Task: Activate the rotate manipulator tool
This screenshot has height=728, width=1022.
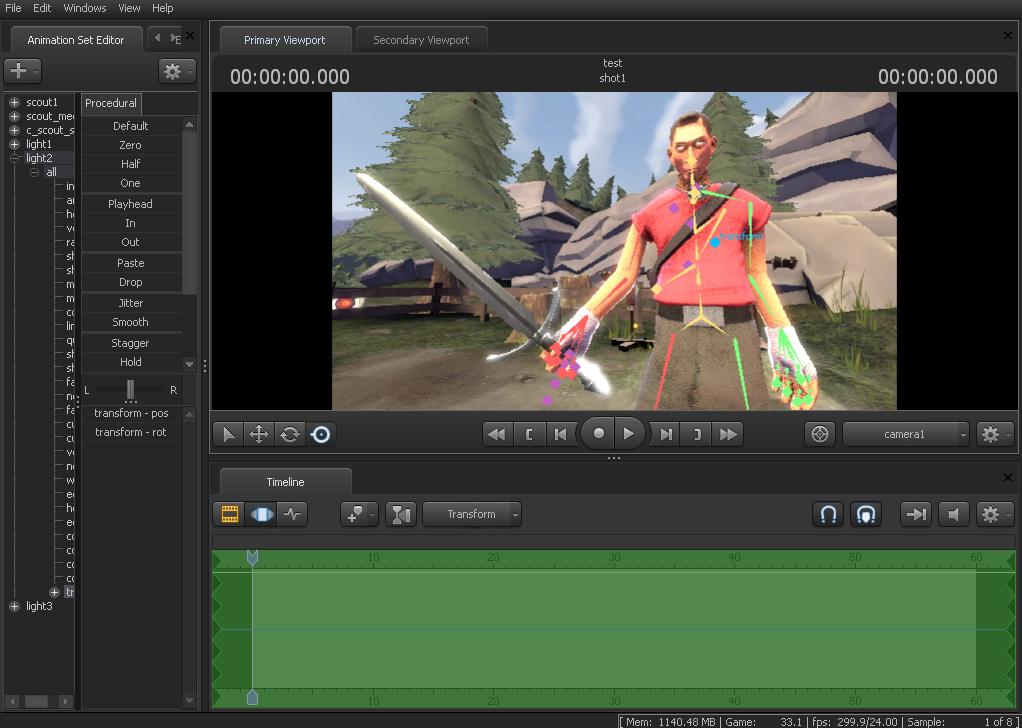Action: (289, 434)
